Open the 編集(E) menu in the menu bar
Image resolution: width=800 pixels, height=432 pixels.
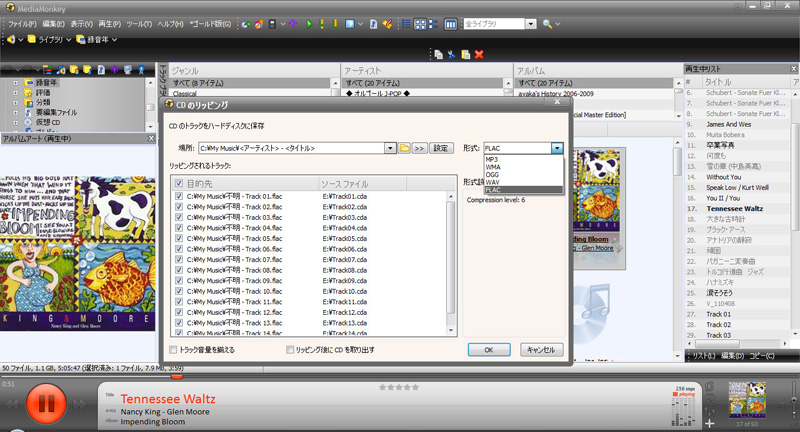[54, 23]
